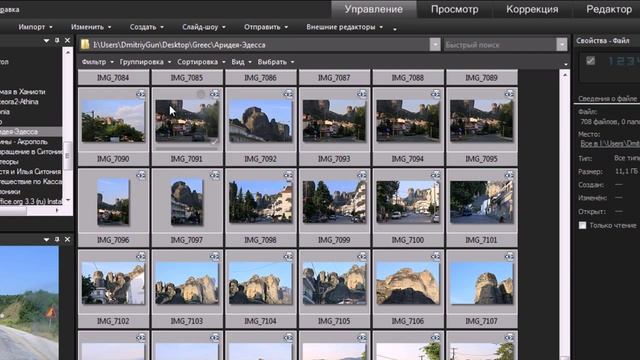The width and height of the screenshot is (640, 360).
Task: Click the overlay icon on IMG_7096 thumbnail
Action: pyautogui.click(x=141, y=176)
